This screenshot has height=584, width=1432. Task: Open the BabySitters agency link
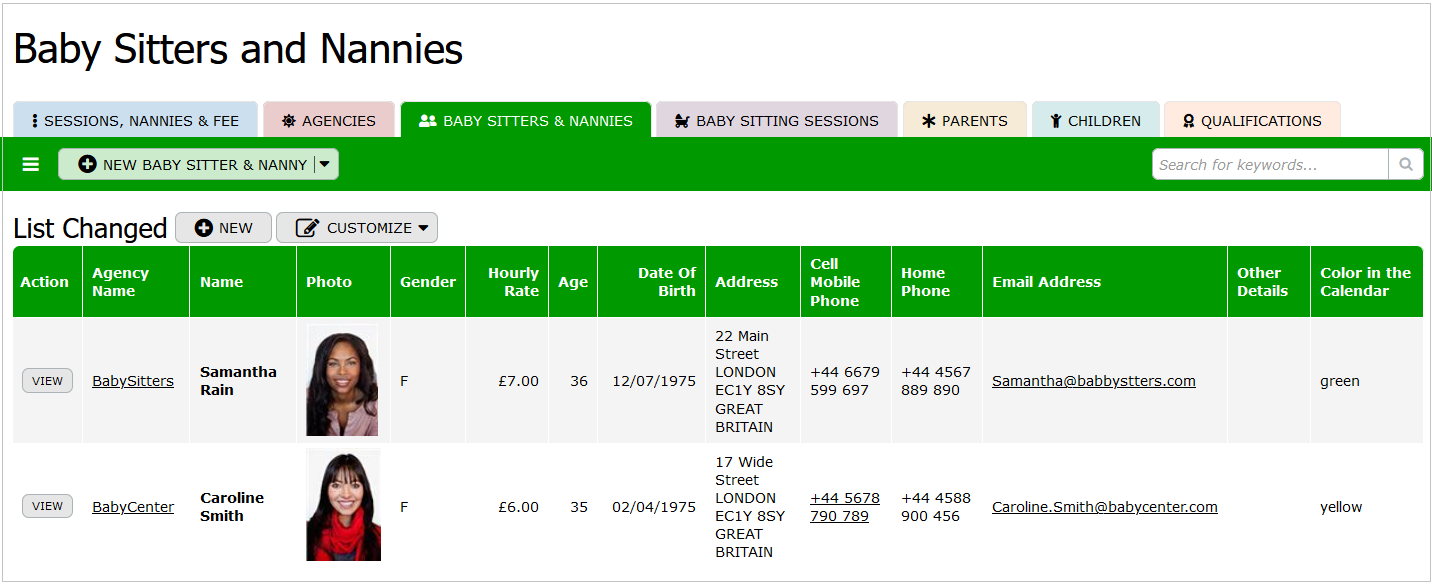click(x=133, y=381)
